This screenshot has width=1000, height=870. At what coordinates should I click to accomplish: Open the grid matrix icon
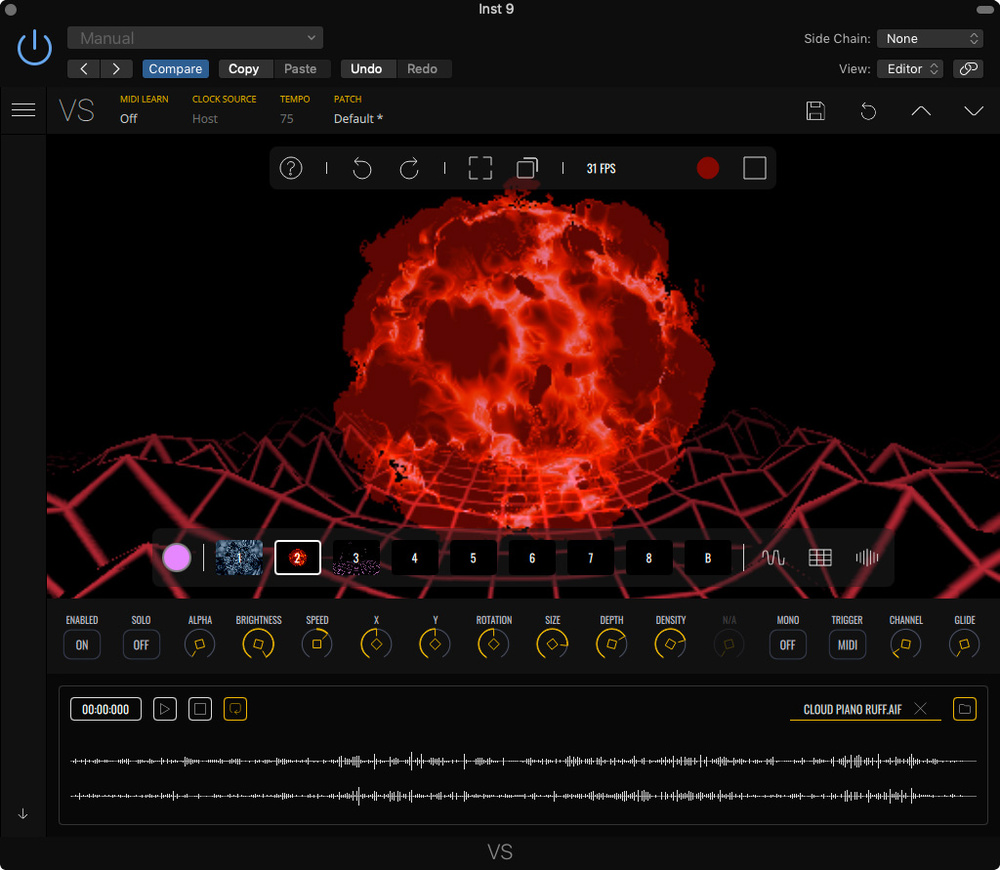point(820,558)
